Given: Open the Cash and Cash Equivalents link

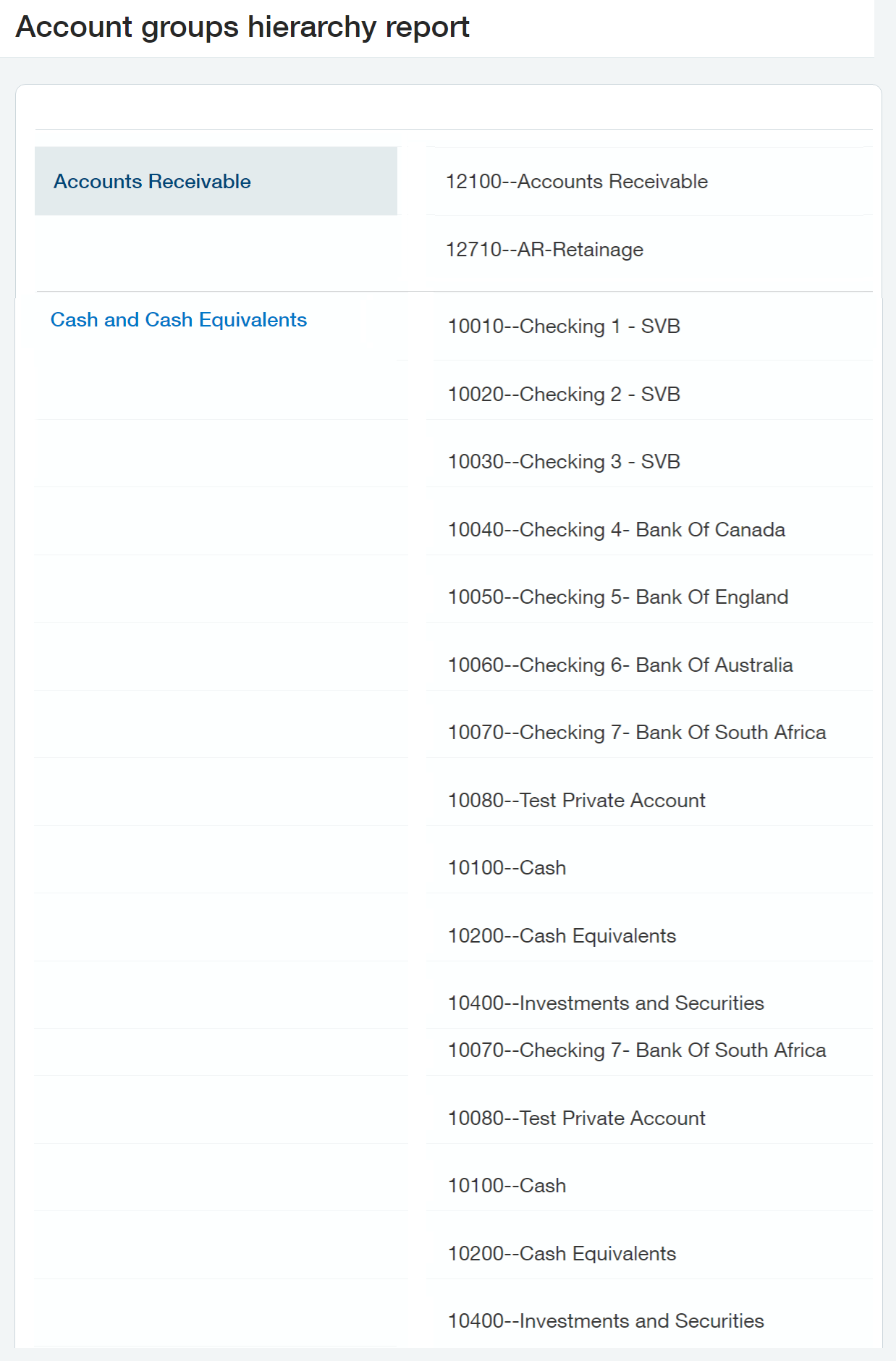Looking at the screenshot, I should [179, 319].
